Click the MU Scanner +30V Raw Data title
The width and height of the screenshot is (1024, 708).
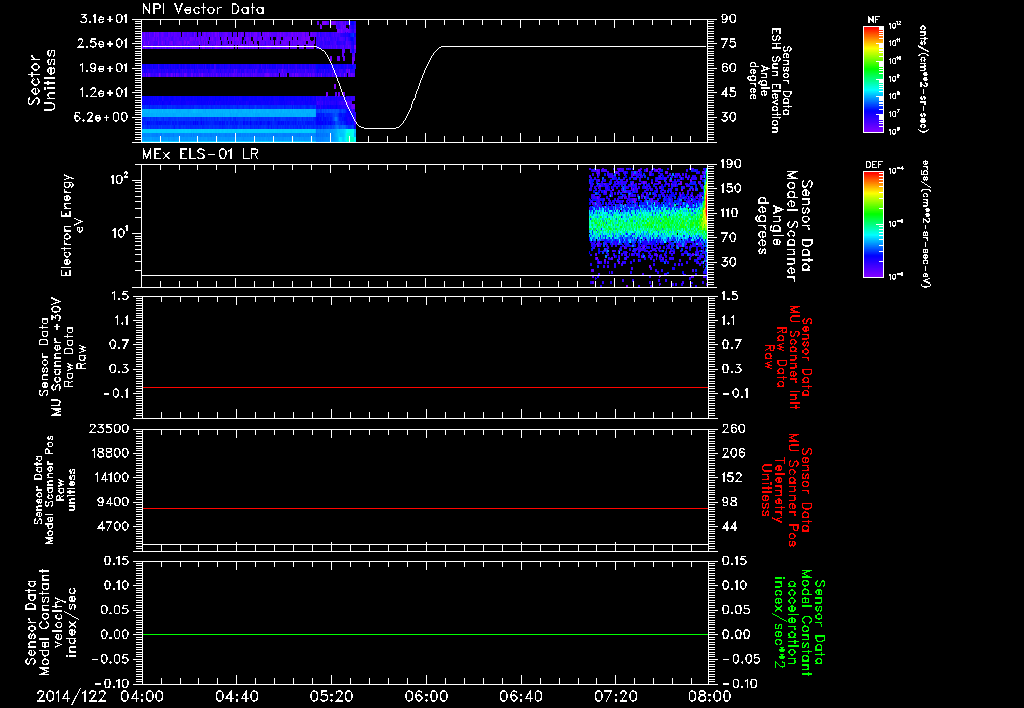(63, 357)
